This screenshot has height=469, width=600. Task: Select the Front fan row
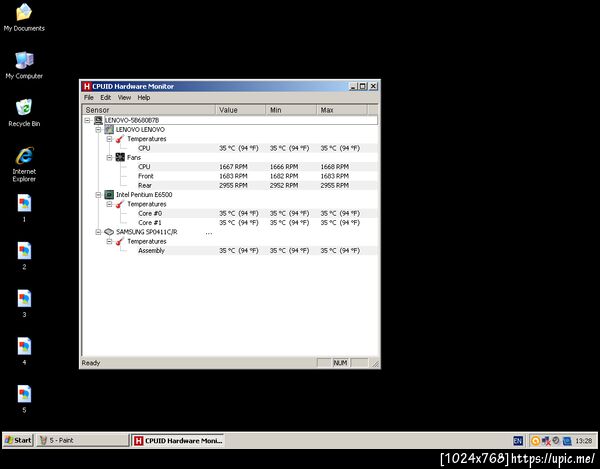(230, 176)
